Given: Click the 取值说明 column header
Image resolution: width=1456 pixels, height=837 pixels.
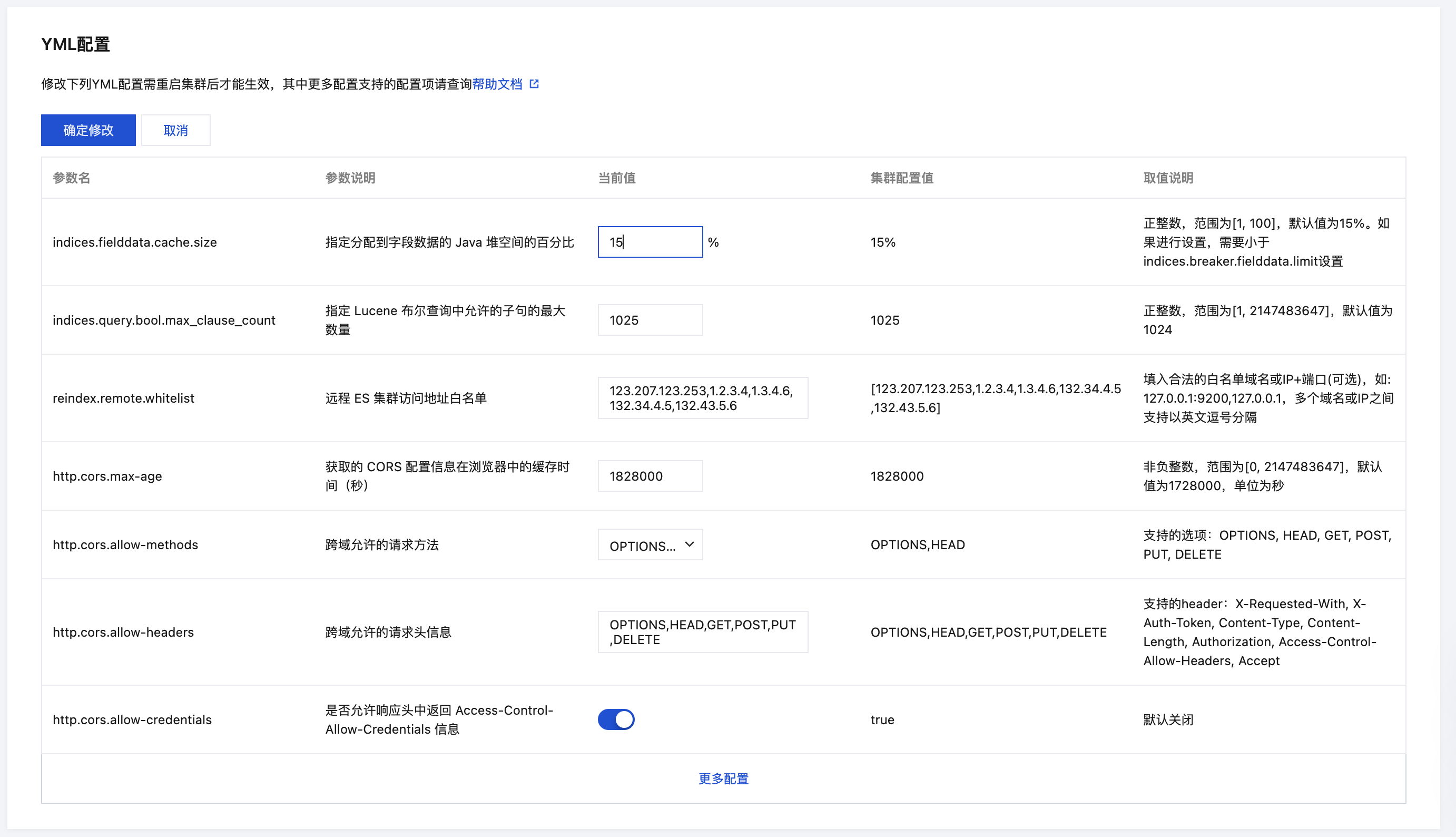Looking at the screenshot, I should click(1168, 178).
